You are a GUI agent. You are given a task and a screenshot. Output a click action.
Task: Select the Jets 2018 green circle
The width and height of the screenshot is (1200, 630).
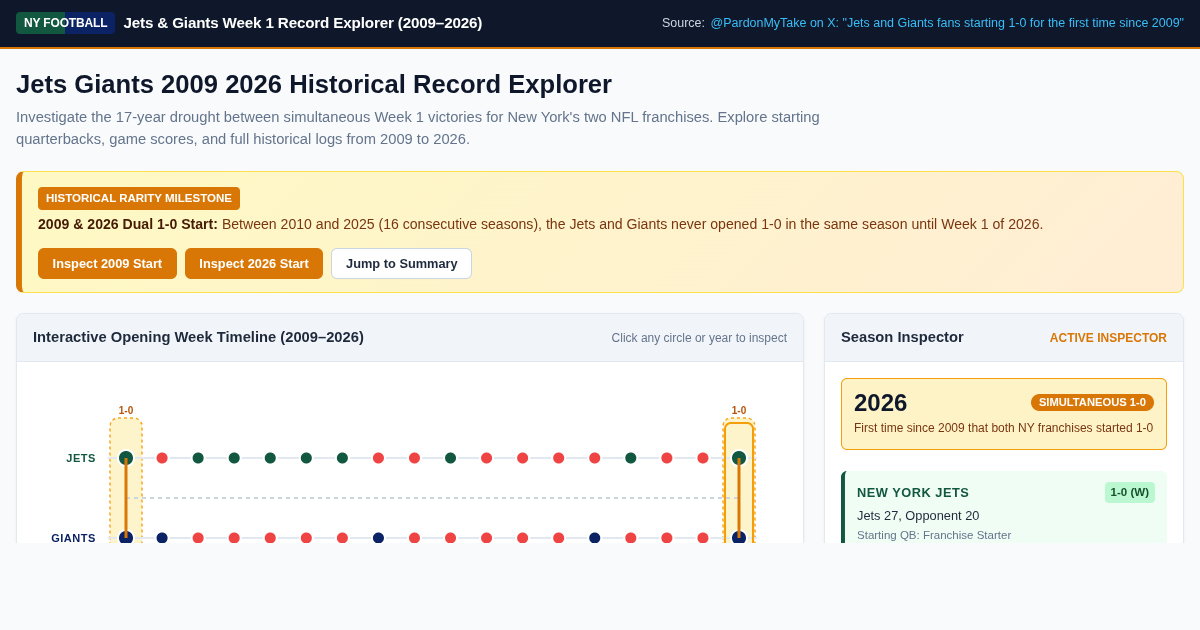[450, 458]
